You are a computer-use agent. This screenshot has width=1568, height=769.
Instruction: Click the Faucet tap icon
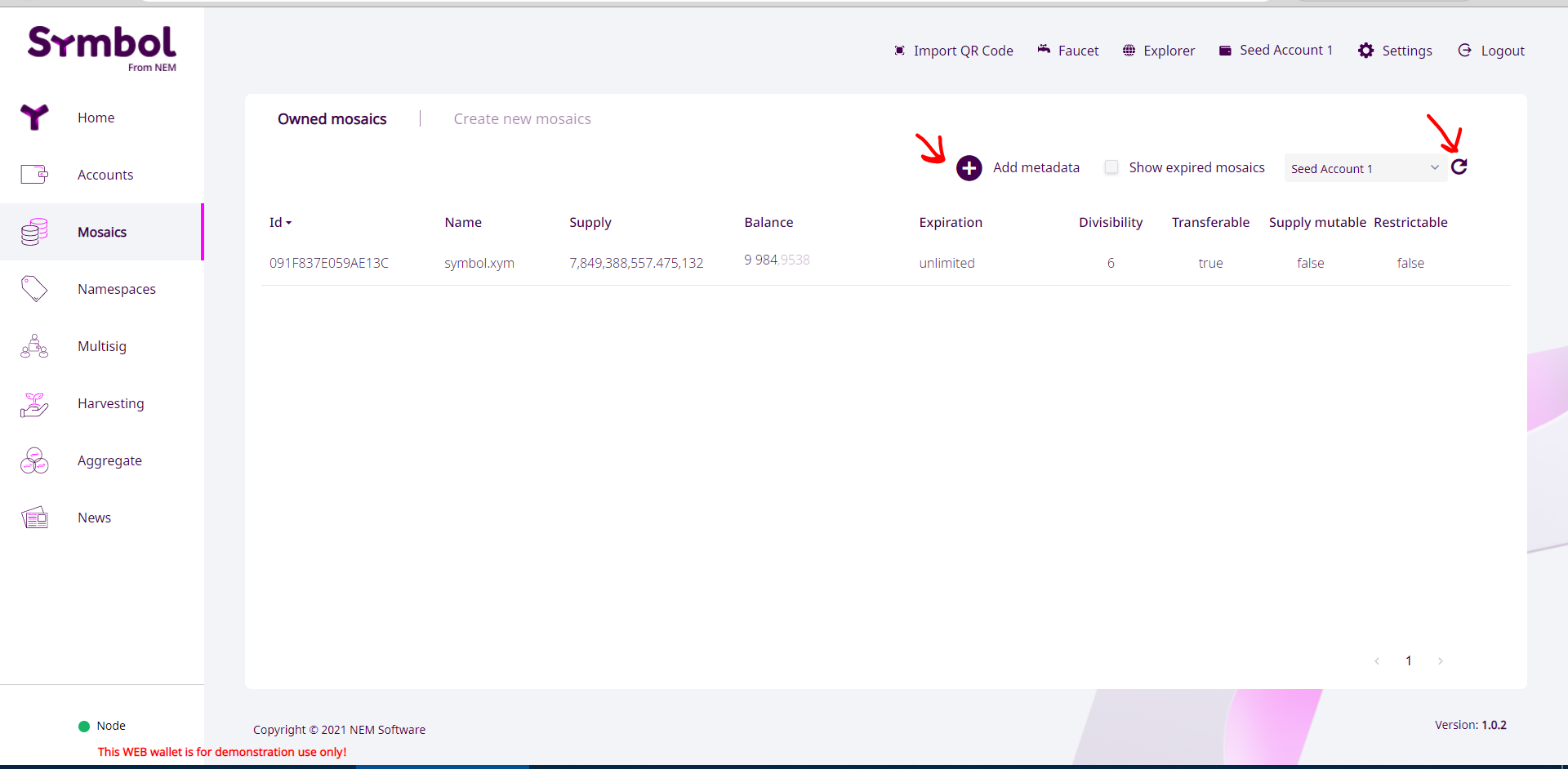point(1044,50)
